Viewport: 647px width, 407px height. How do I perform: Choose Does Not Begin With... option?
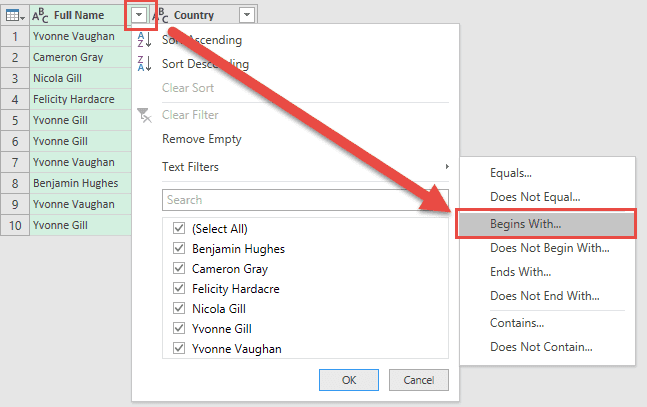[x=550, y=248]
